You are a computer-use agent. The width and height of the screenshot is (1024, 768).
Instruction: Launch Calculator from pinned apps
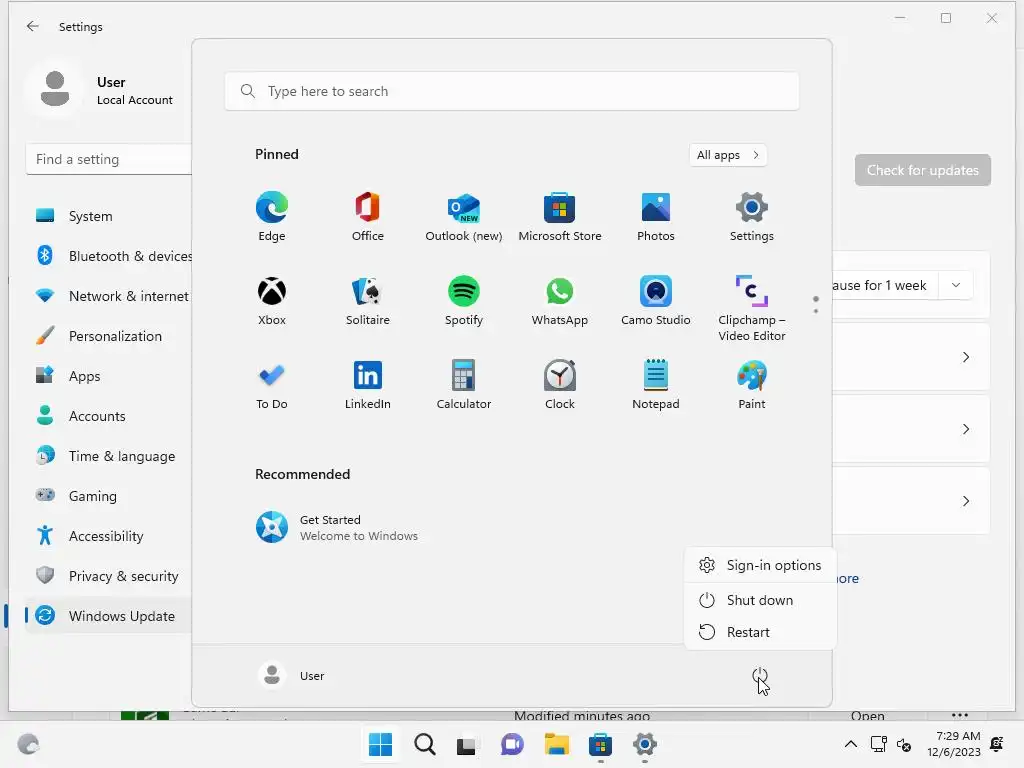click(x=464, y=385)
